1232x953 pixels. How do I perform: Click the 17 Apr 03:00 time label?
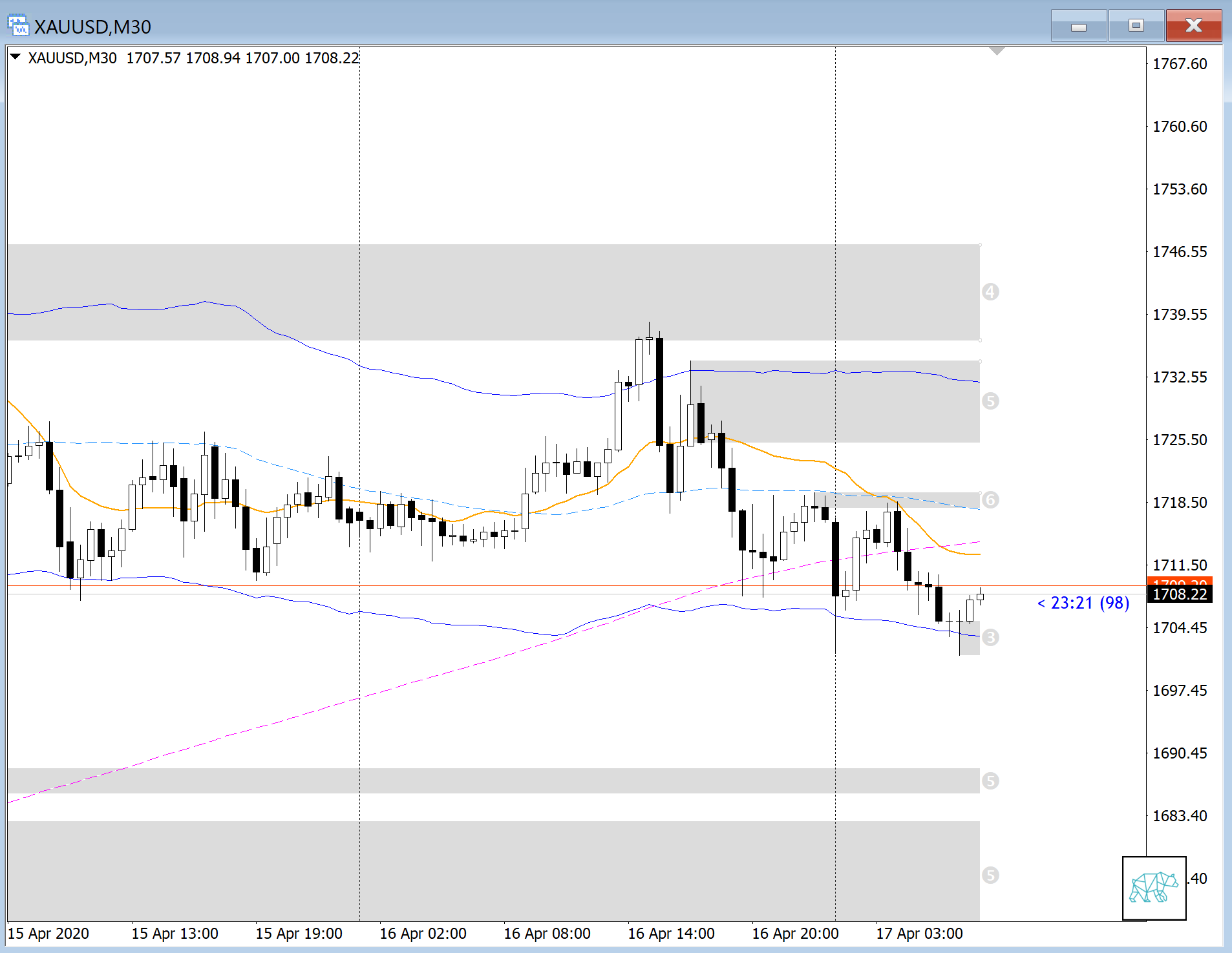[x=919, y=934]
